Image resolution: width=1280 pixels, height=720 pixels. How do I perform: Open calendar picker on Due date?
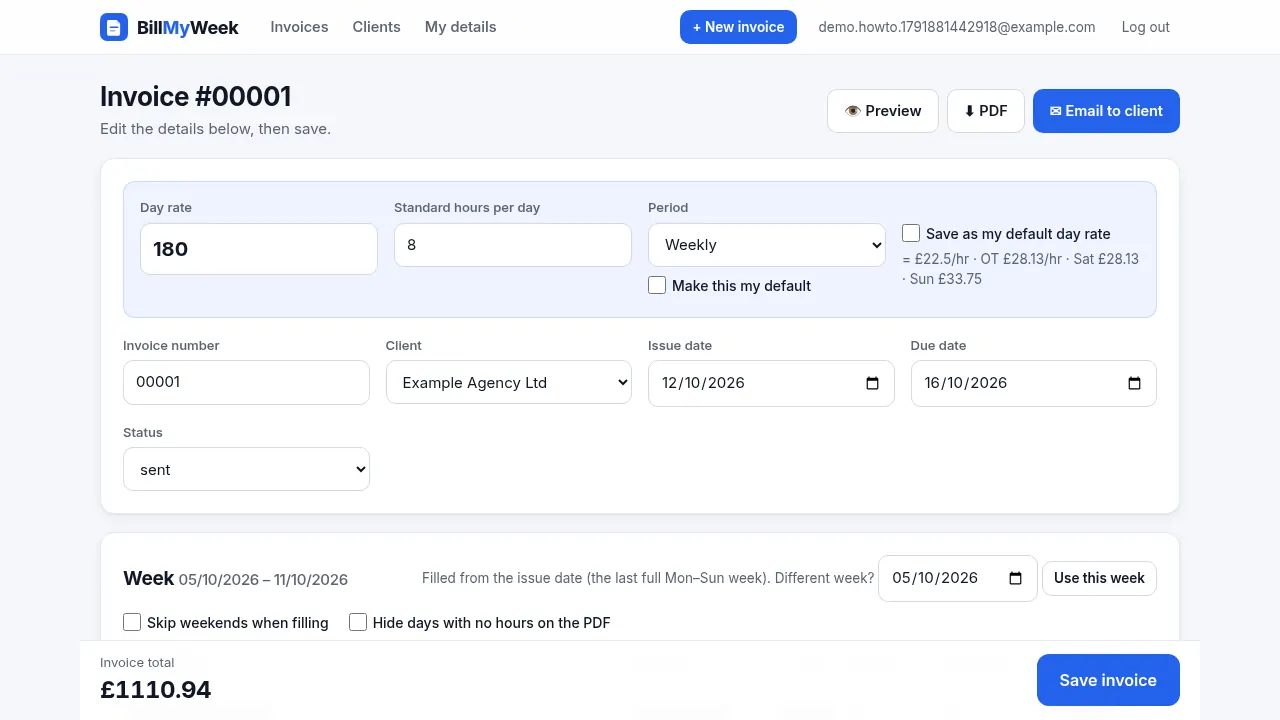[x=1134, y=383]
